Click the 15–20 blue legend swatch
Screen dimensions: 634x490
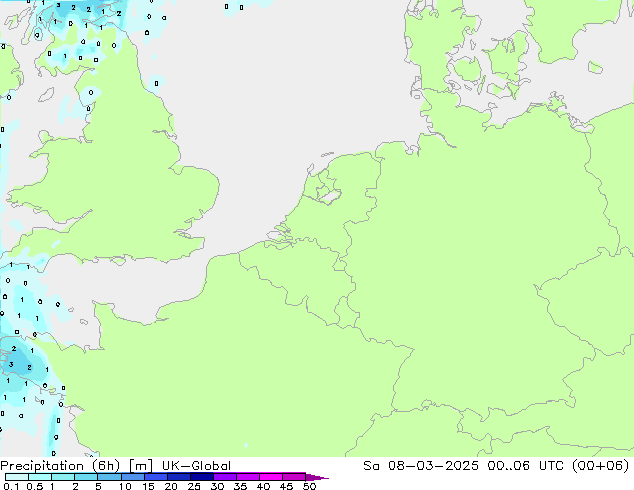(x=156, y=477)
